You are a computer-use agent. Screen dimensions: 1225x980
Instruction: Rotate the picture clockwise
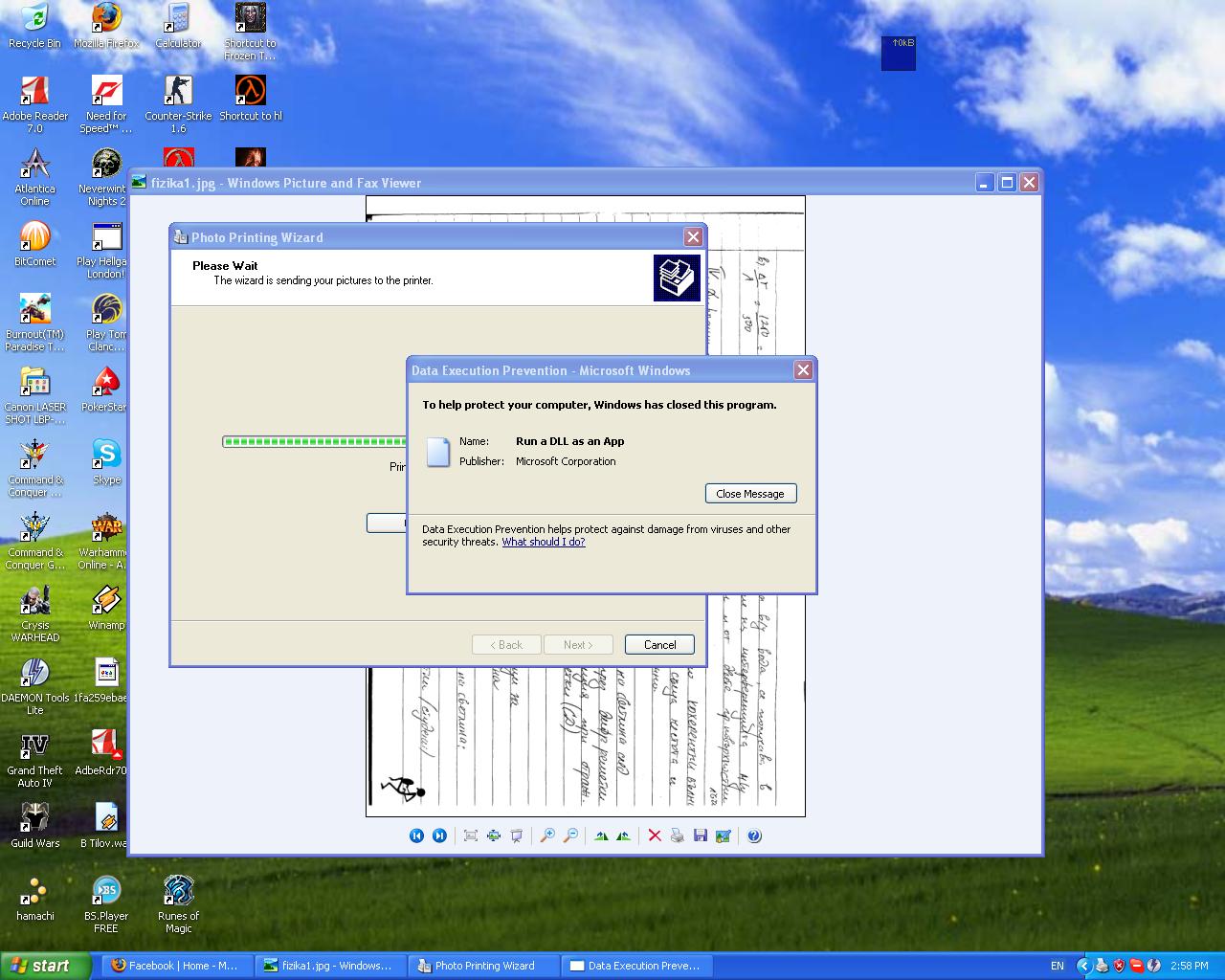pyautogui.click(x=600, y=835)
